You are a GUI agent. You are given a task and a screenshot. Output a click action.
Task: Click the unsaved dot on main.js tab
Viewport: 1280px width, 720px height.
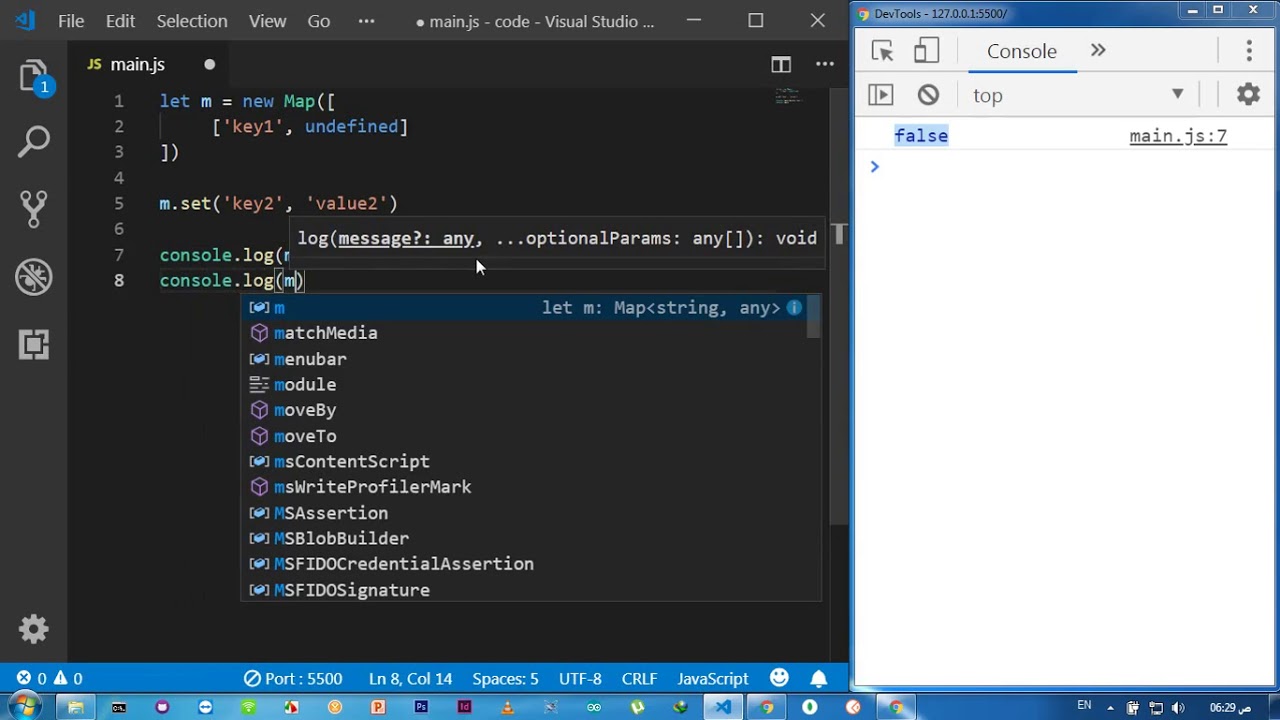209,65
